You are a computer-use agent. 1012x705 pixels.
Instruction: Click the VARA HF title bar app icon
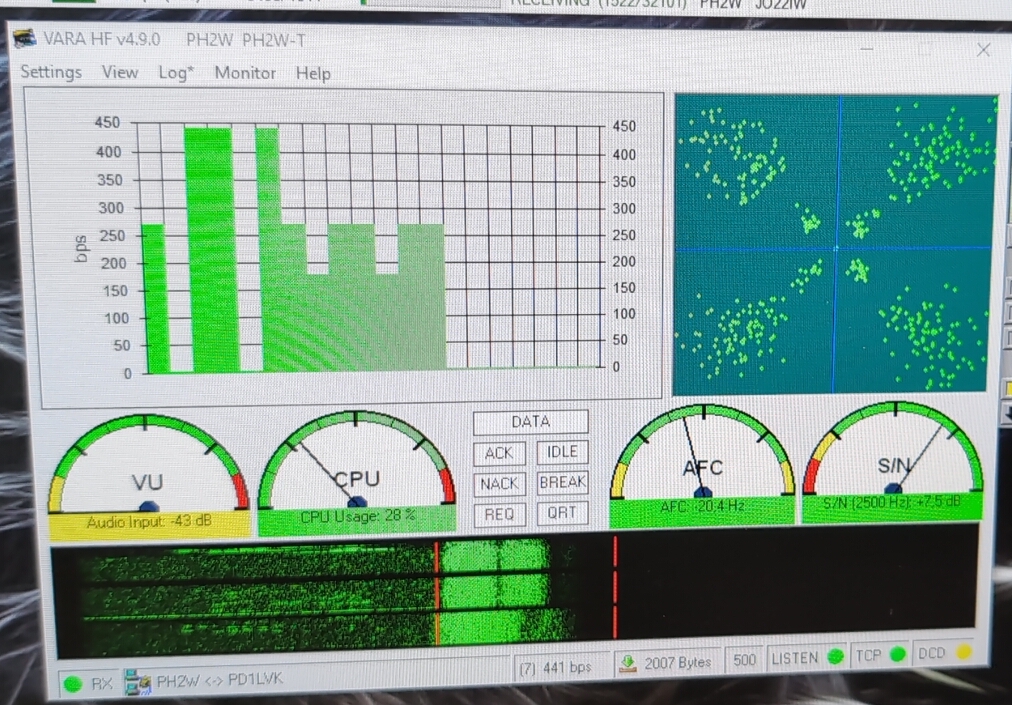click(26, 39)
